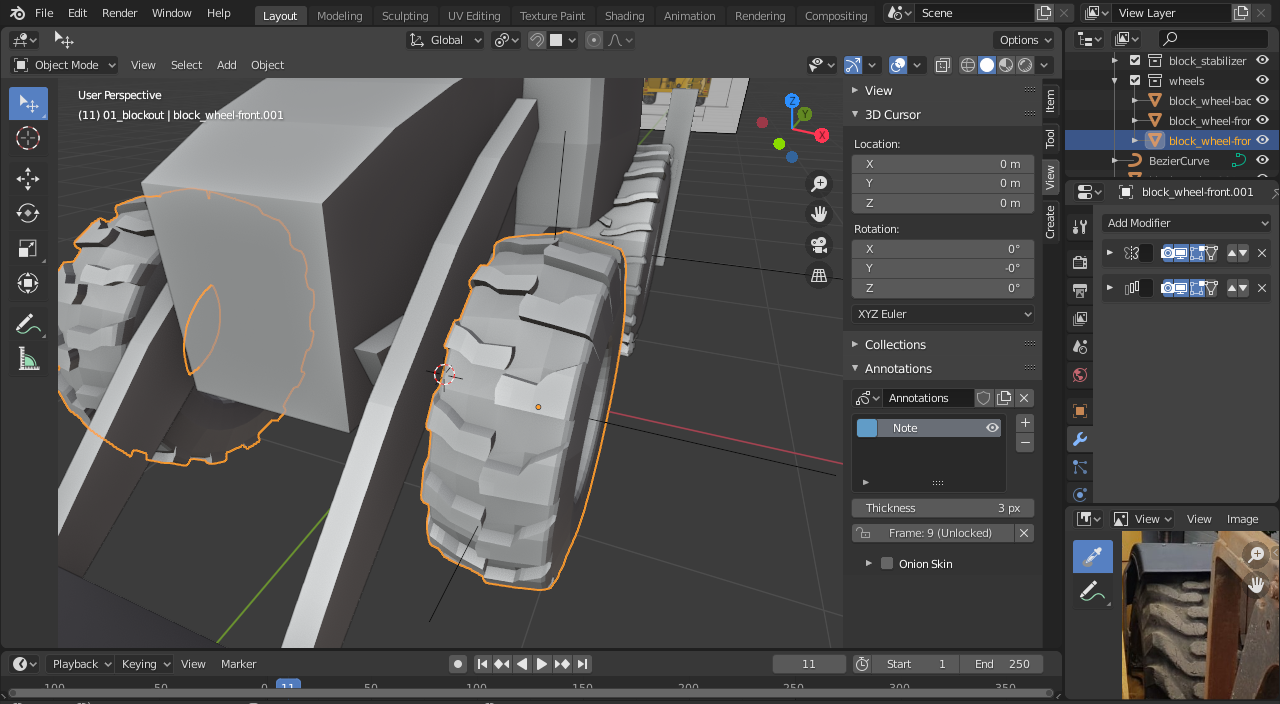Expand the Collections panel
The height and width of the screenshot is (704, 1280).
[895, 344]
